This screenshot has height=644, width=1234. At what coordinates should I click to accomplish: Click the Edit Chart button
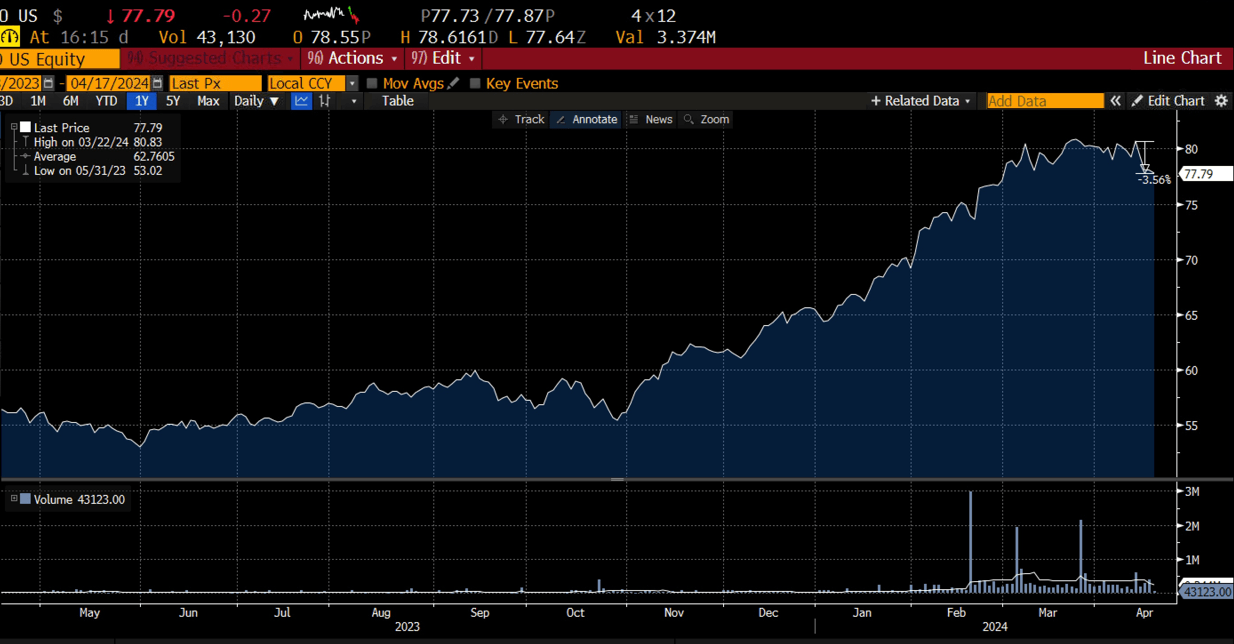click(1168, 101)
